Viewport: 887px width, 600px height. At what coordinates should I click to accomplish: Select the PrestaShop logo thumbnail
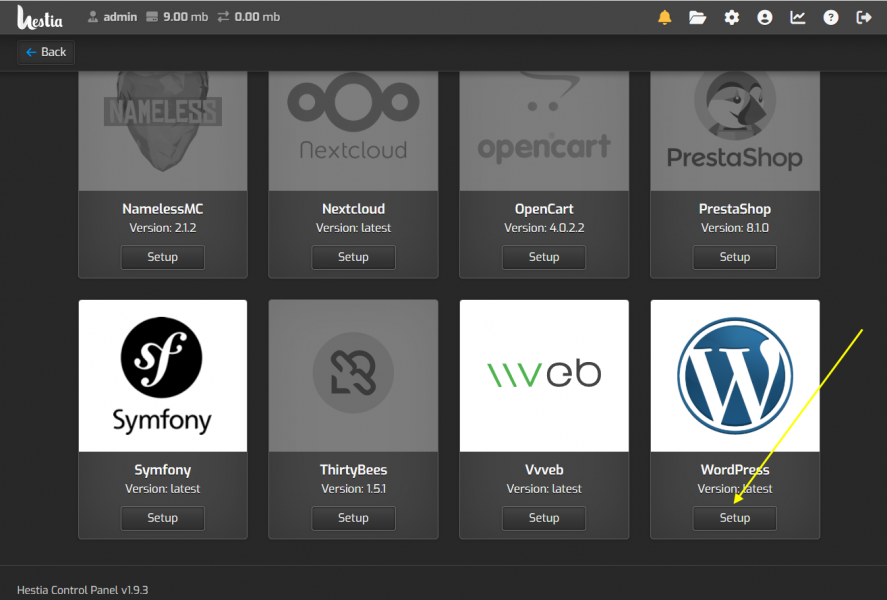pos(735,131)
